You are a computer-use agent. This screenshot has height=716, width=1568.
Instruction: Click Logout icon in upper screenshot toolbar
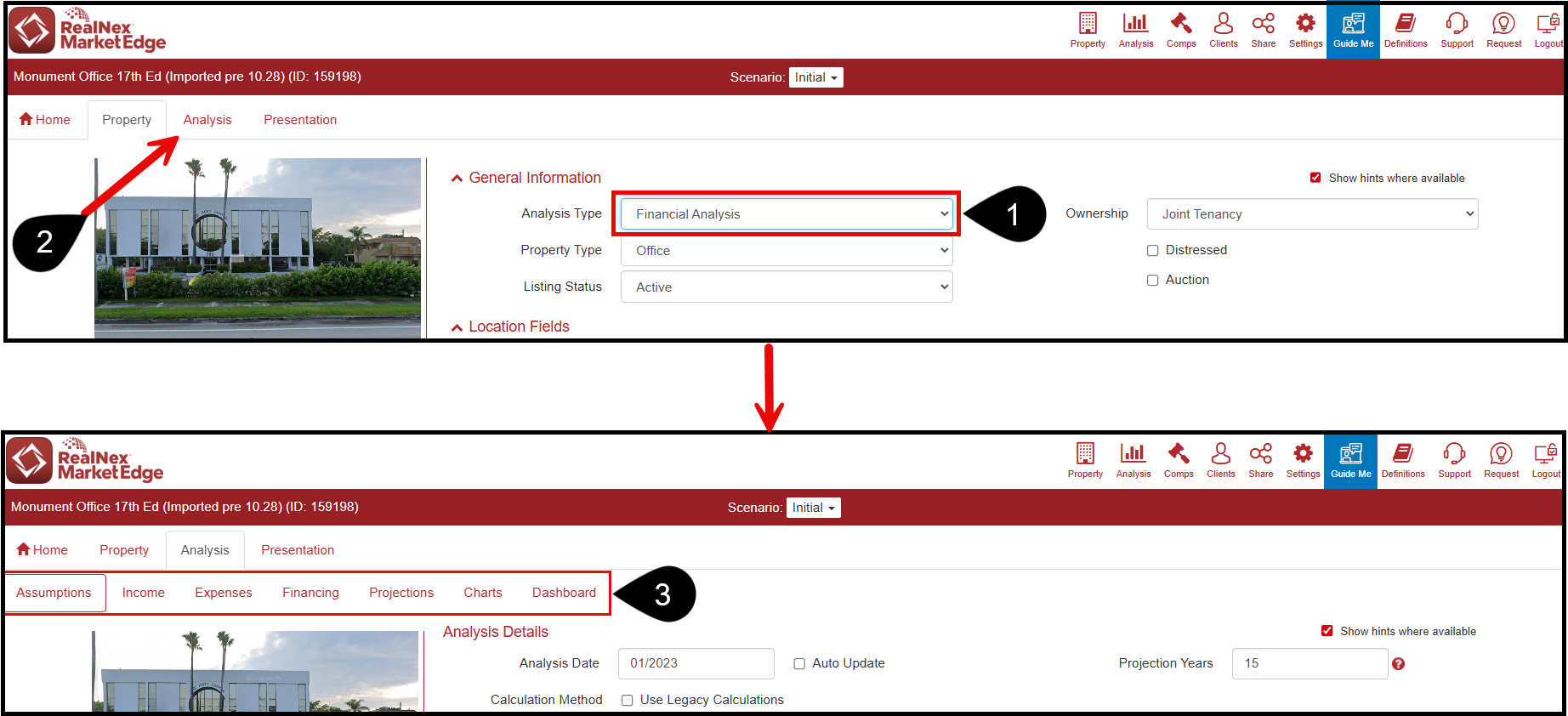tap(1548, 30)
